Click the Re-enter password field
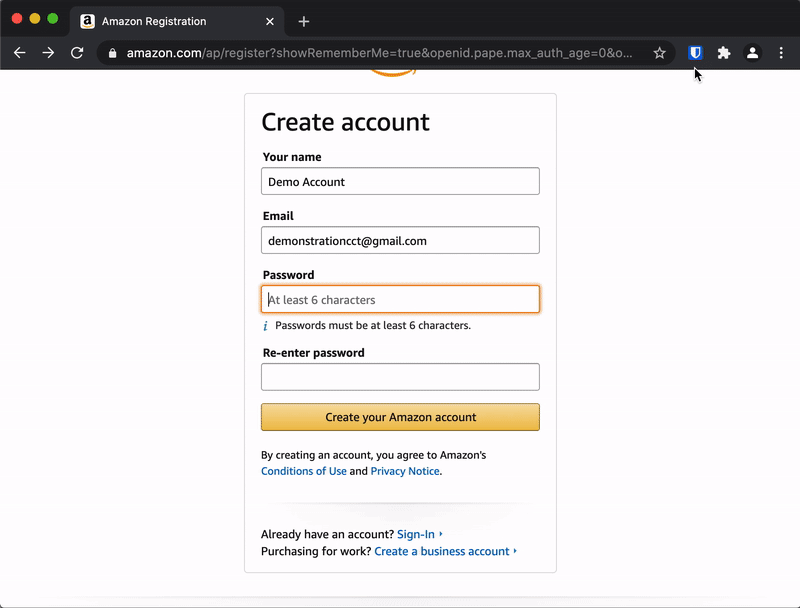This screenshot has width=800, height=608. pyautogui.click(x=400, y=377)
